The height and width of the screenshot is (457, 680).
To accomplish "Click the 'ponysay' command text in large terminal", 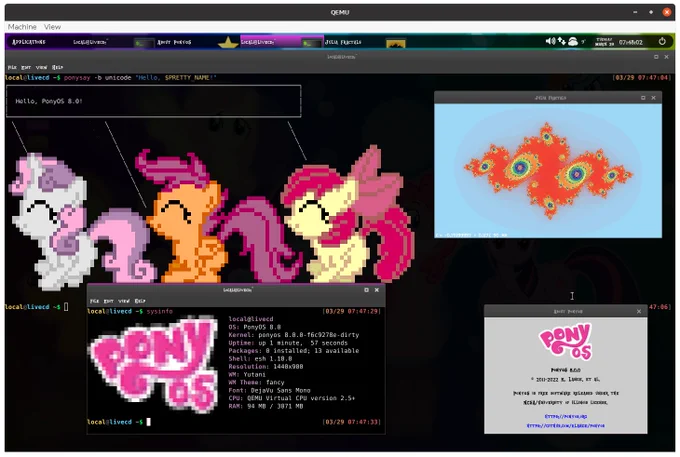I will (77, 78).
